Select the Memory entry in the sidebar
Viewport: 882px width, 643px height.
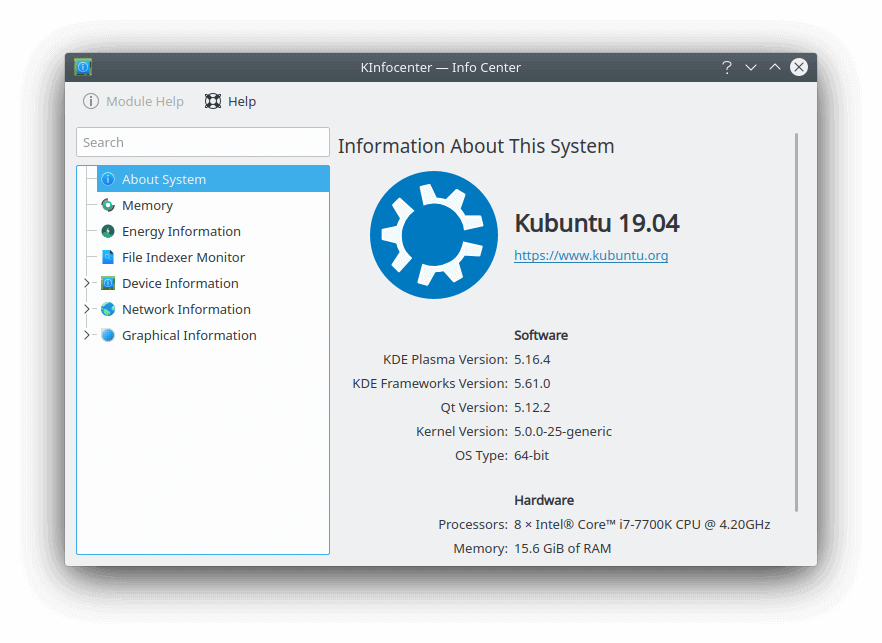[x=147, y=205]
